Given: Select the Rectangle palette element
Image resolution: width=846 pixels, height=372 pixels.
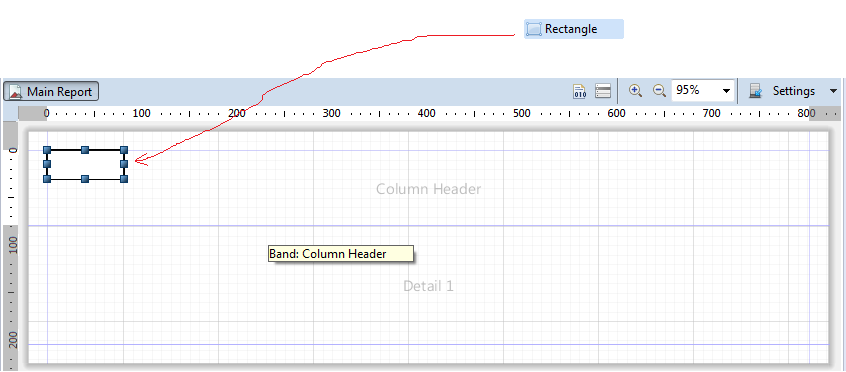Looking at the screenshot, I should (574, 29).
